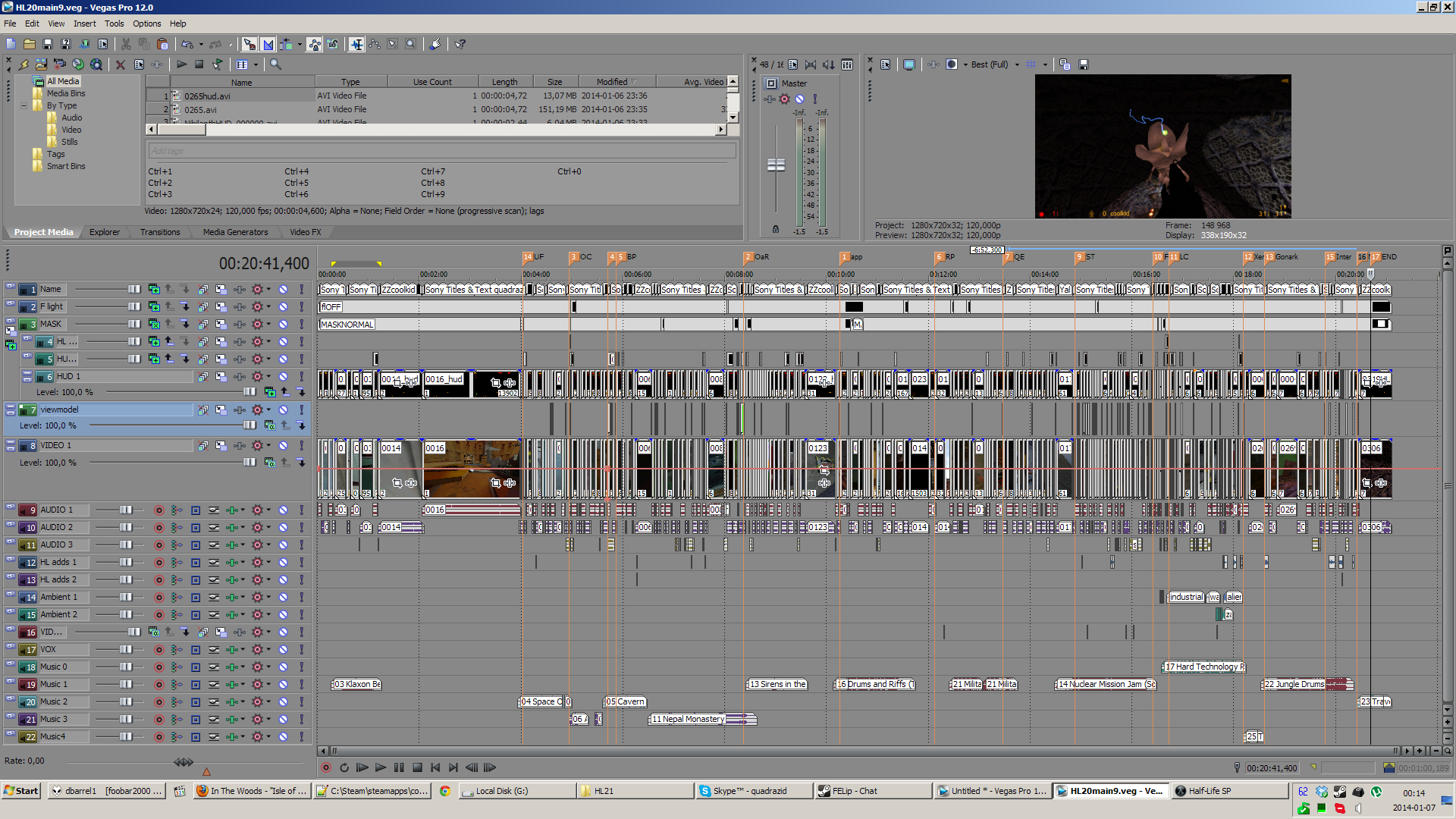Arm AUDIO 1 track for record
This screenshot has width=1456, height=819.
159,510
